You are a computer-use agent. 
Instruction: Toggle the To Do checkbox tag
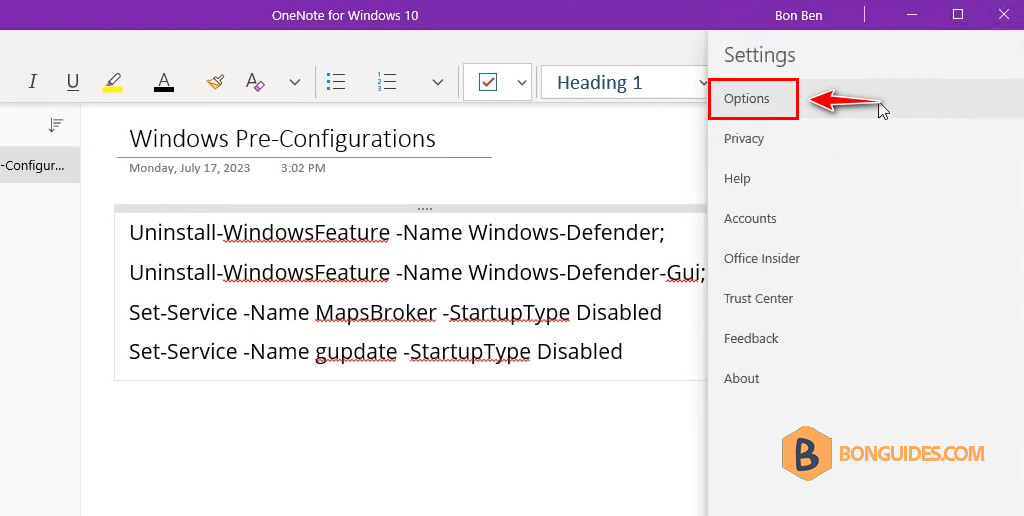tap(488, 82)
